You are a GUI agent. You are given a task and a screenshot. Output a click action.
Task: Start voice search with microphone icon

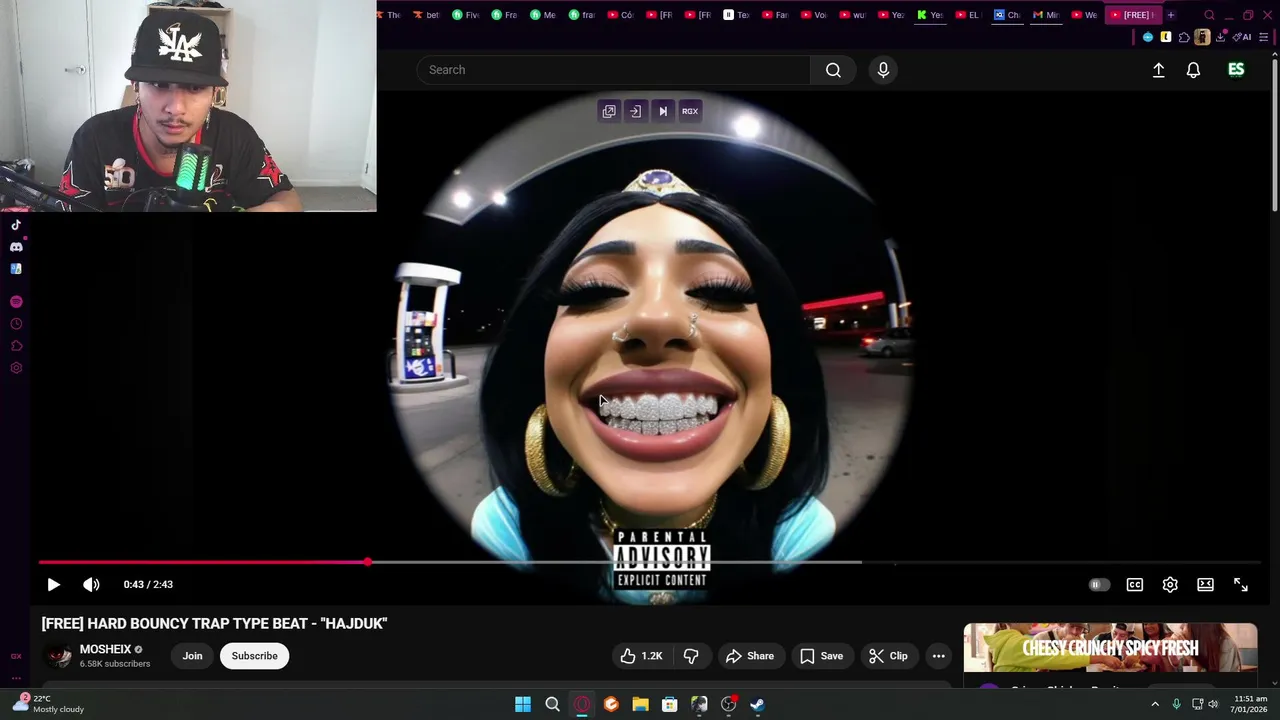click(883, 70)
